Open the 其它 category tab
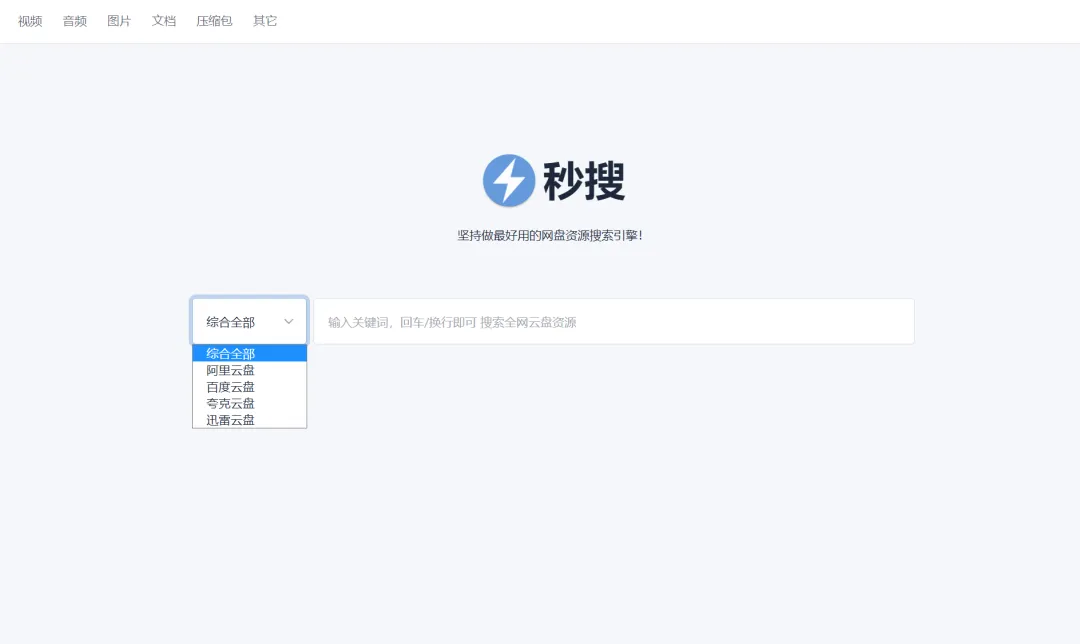The width and height of the screenshot is (1080, 644). pyautogui.click(x=265, y=21)
